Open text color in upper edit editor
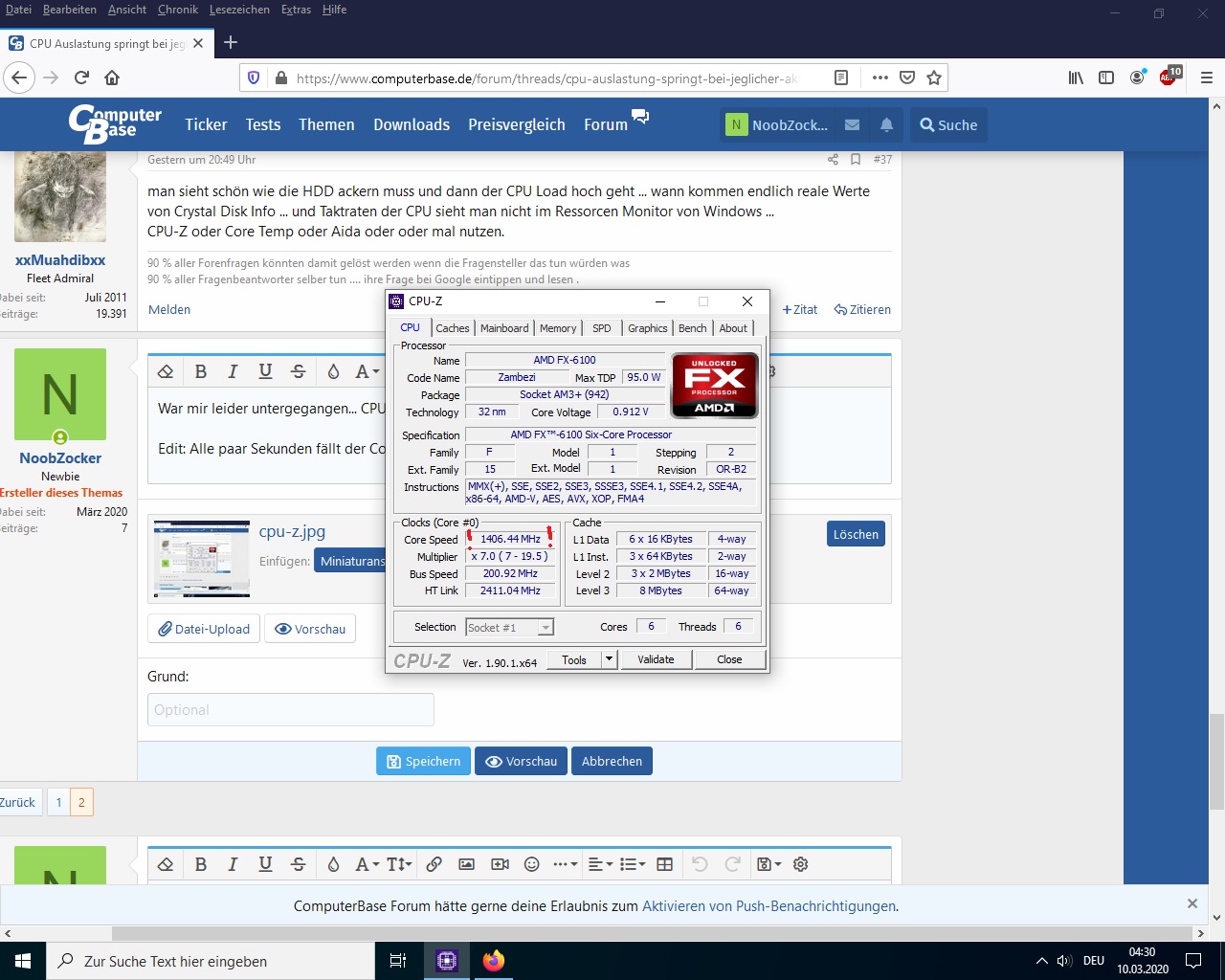The image size is (1225, 980). [333, 371]
